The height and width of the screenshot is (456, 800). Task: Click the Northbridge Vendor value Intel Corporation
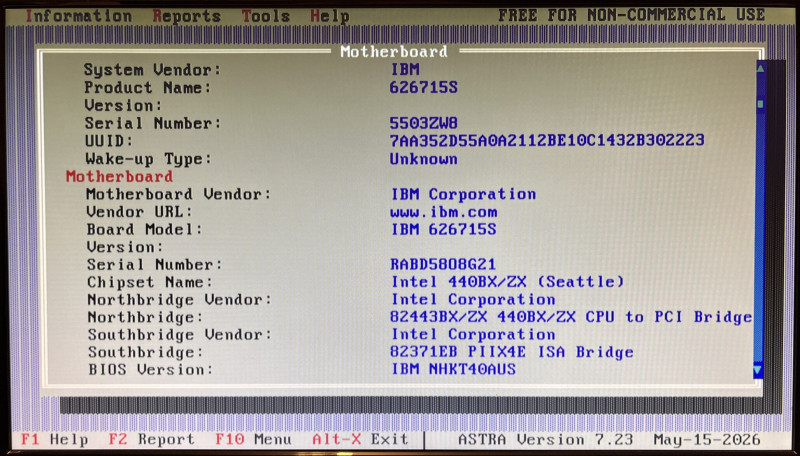point(473,299)
